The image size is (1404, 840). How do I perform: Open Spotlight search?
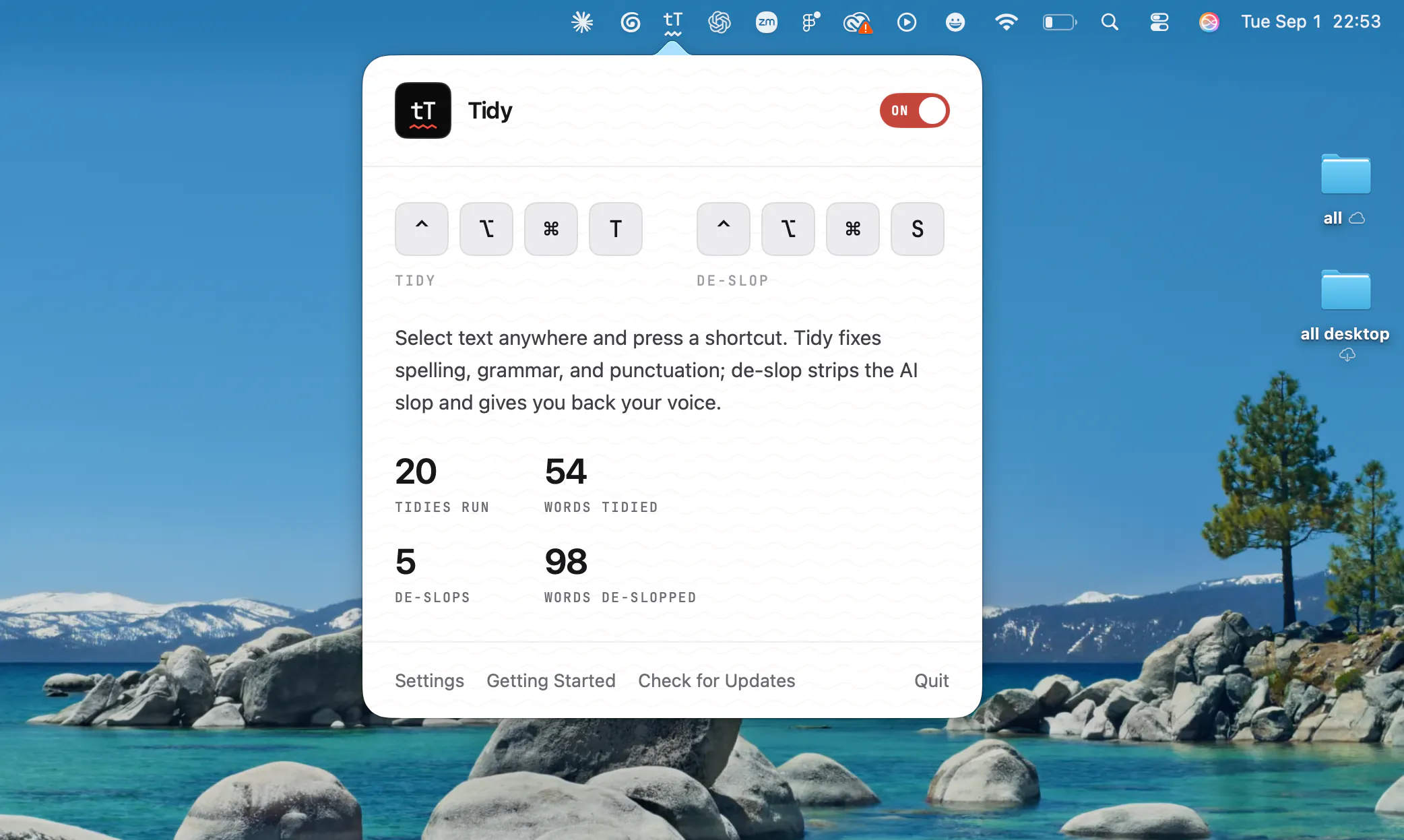click(x=1110, y=22)
